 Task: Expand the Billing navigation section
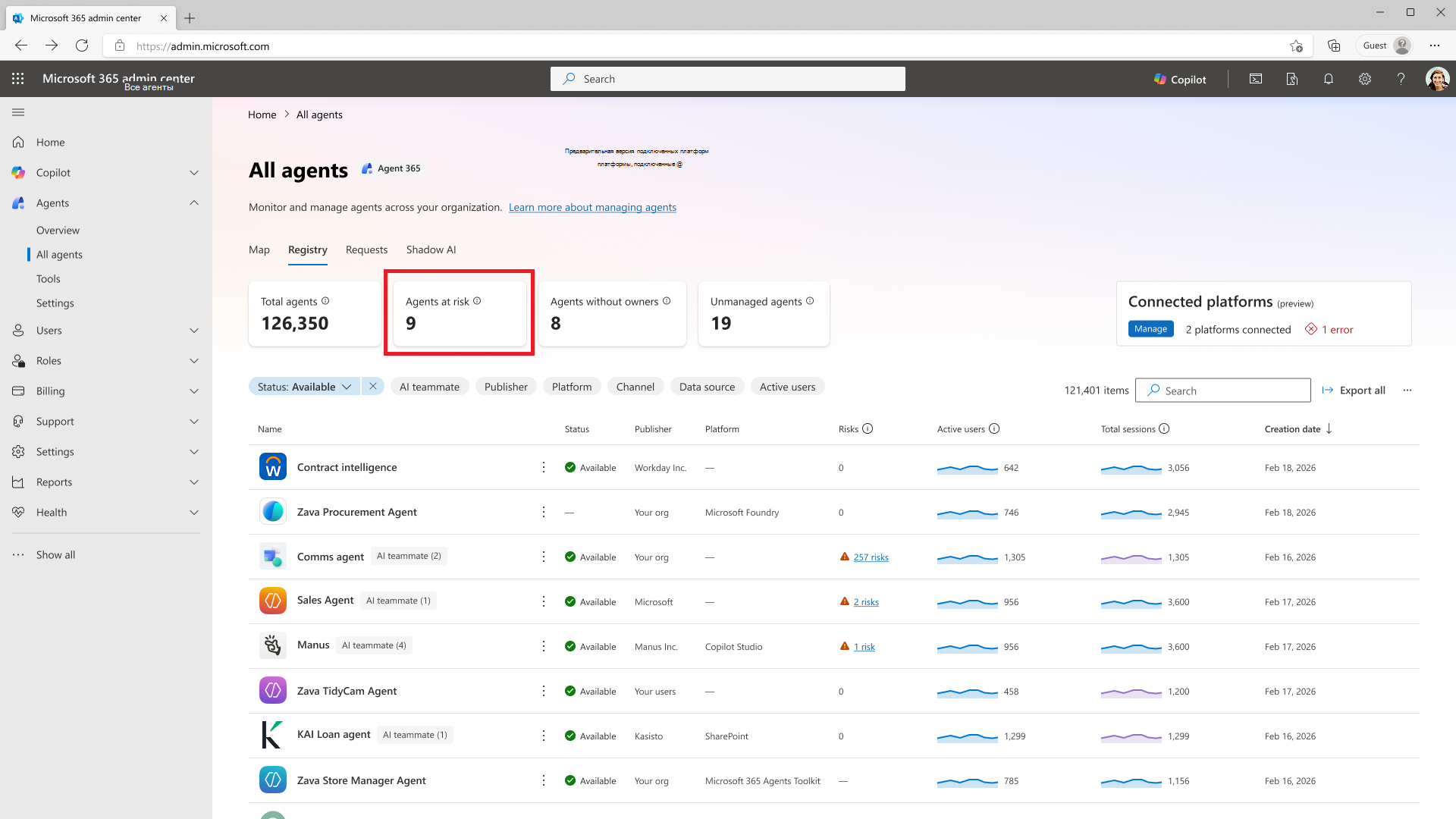pos(194,391)
